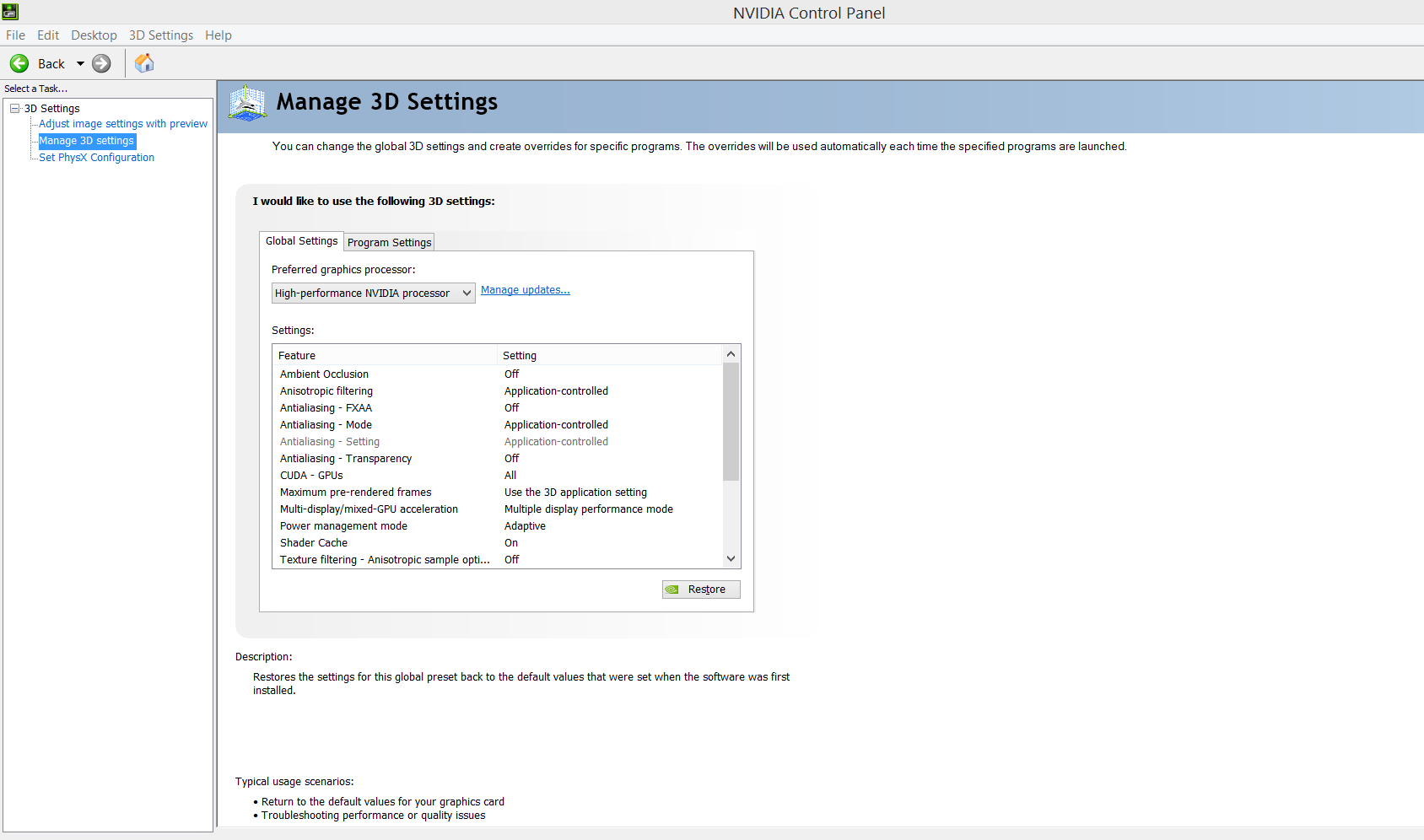Click the Manage 3D Settings header icon

[247, 103]
